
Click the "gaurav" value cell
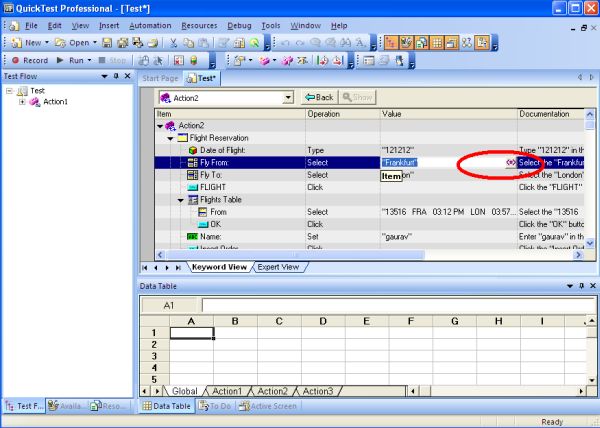pos(448,237)
